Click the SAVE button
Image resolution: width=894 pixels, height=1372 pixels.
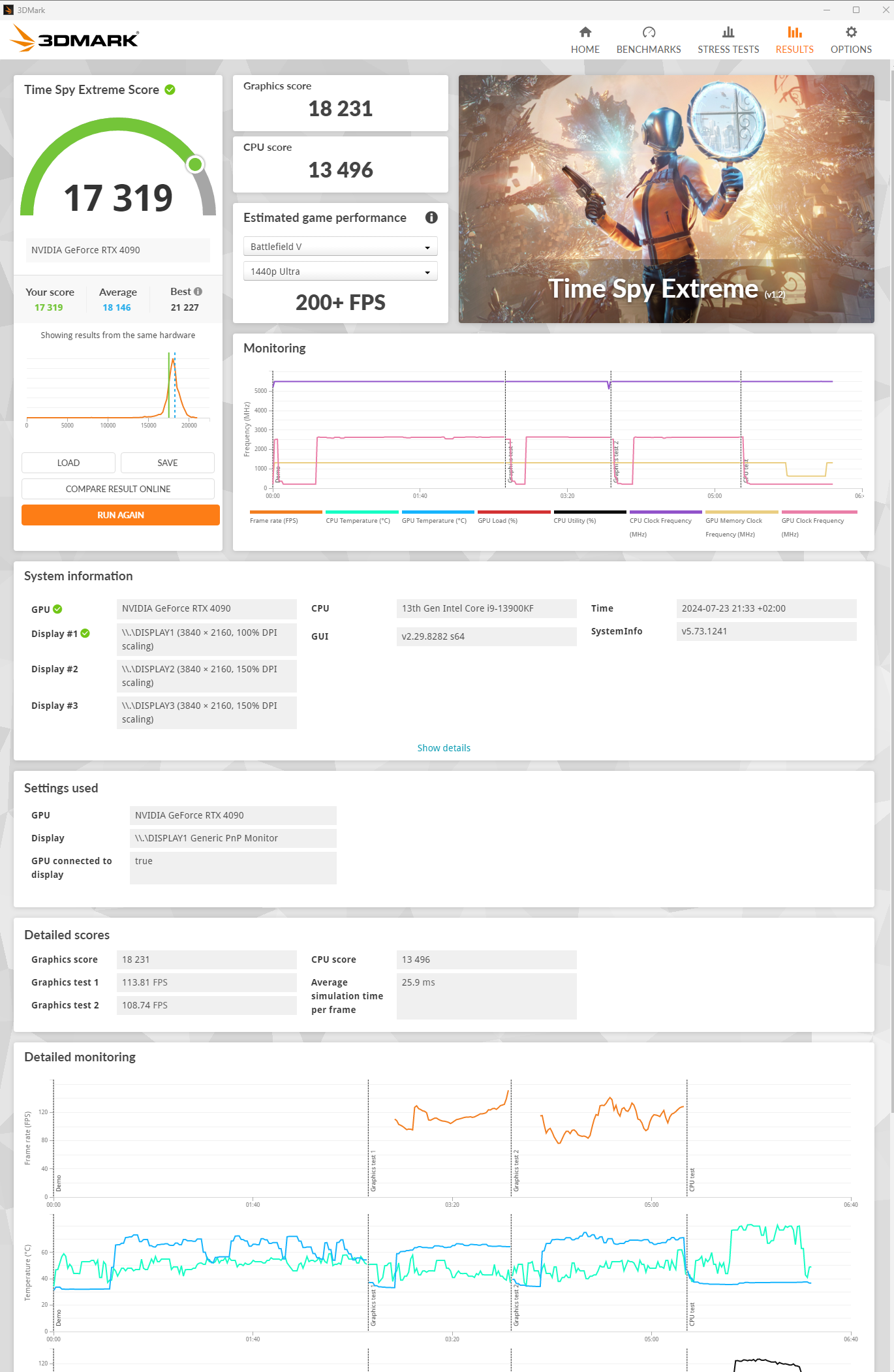point(168,463)
